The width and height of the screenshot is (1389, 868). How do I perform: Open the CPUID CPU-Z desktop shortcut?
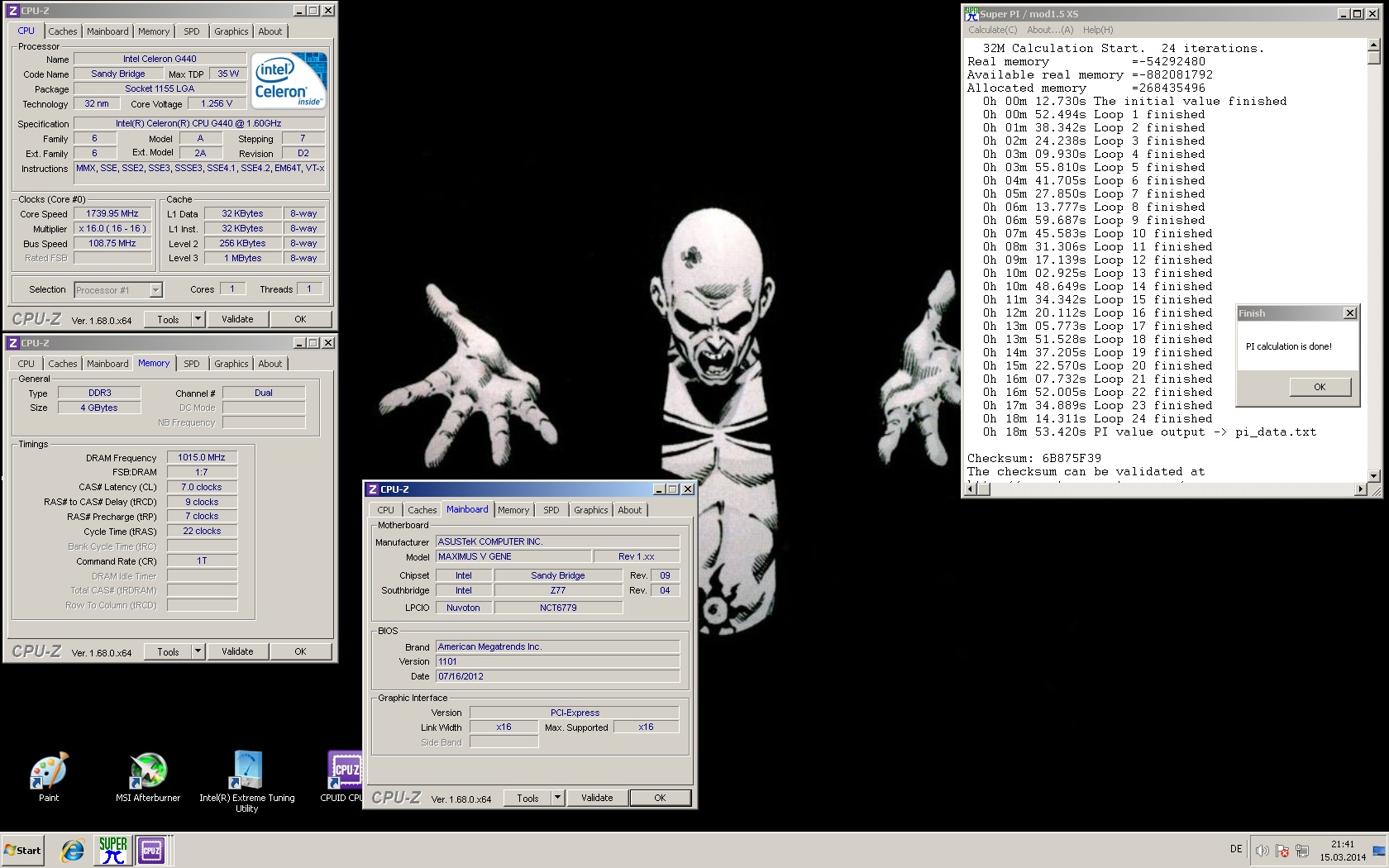[343, 777]
